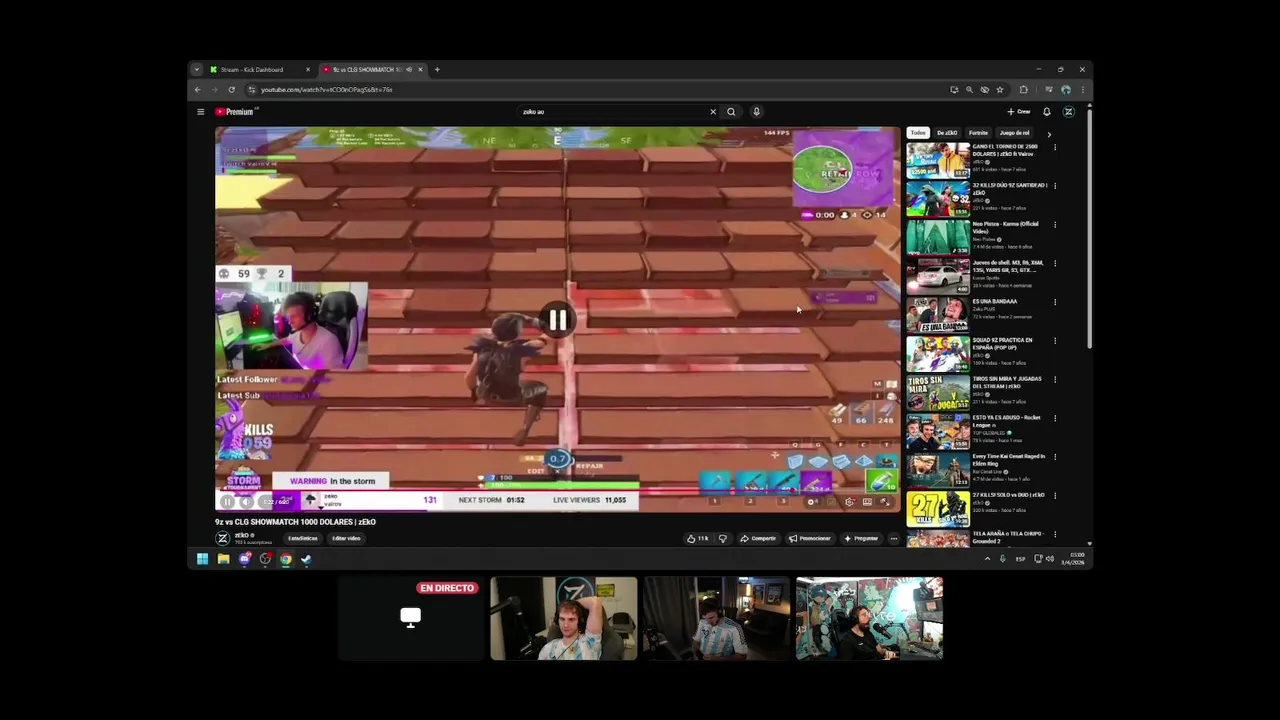Show more filter chips with right arrow
This screenshot has height=720, width=1280.
click(x=1049, y=133)
